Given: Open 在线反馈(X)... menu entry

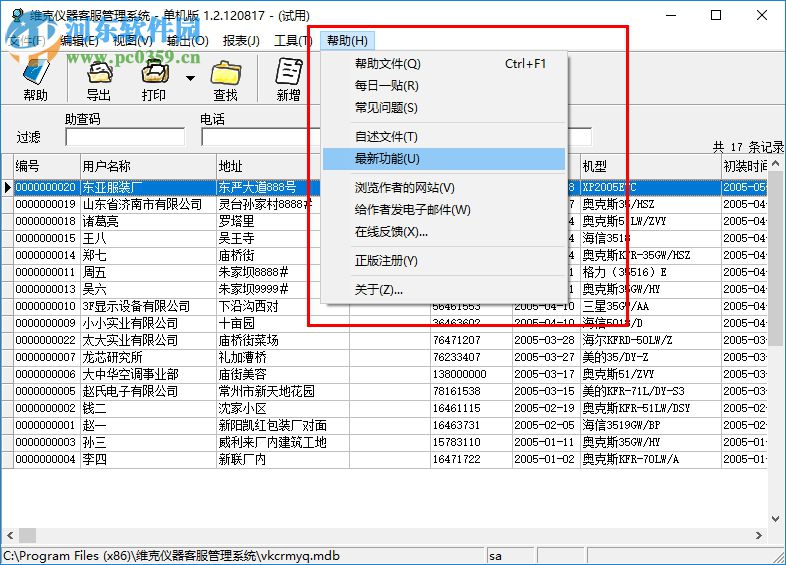Looking at the screenshot, I should [x=444, y=232].
